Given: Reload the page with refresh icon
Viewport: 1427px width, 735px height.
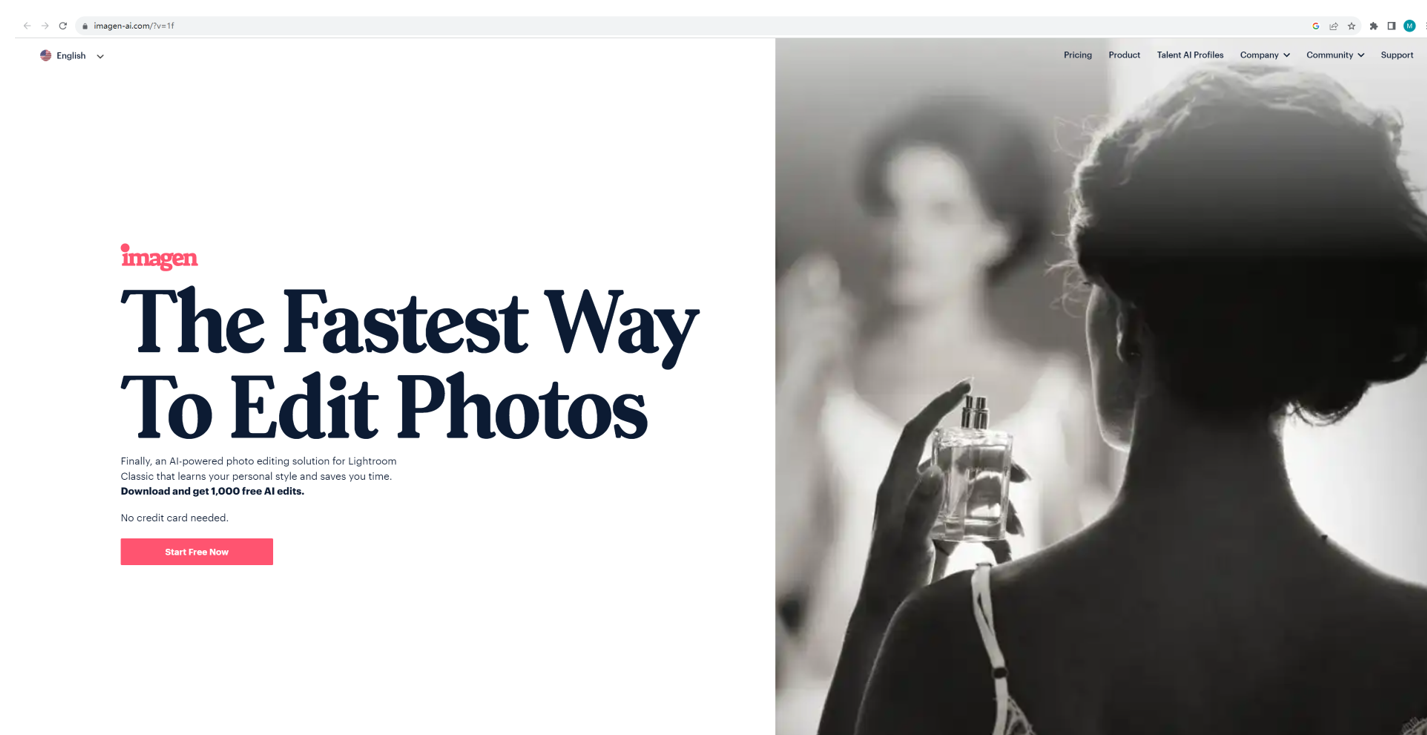Looking at the screenshot, I should [x=63, y=26].
